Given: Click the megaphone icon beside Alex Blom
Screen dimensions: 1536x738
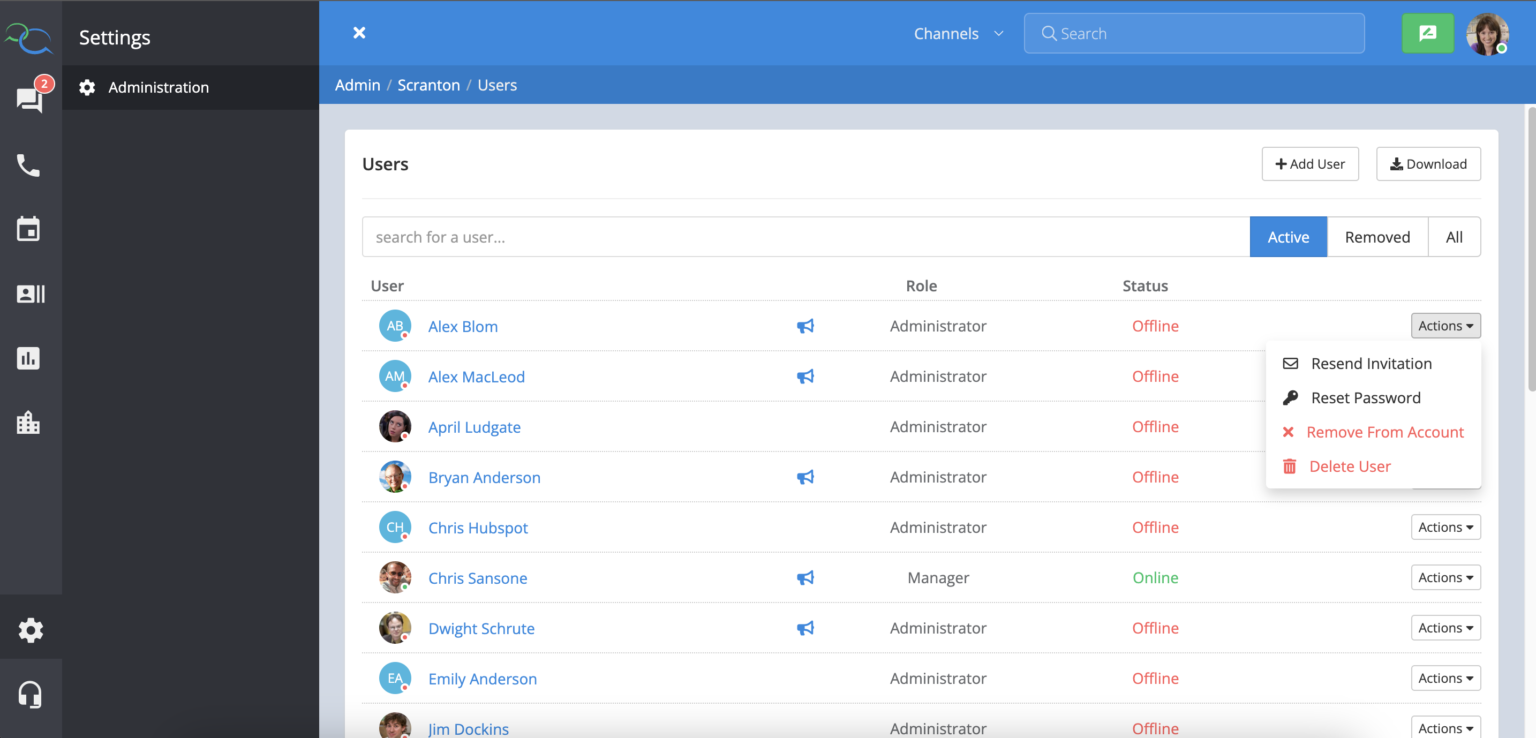Looking at the screenshot, I should (805, 326).
